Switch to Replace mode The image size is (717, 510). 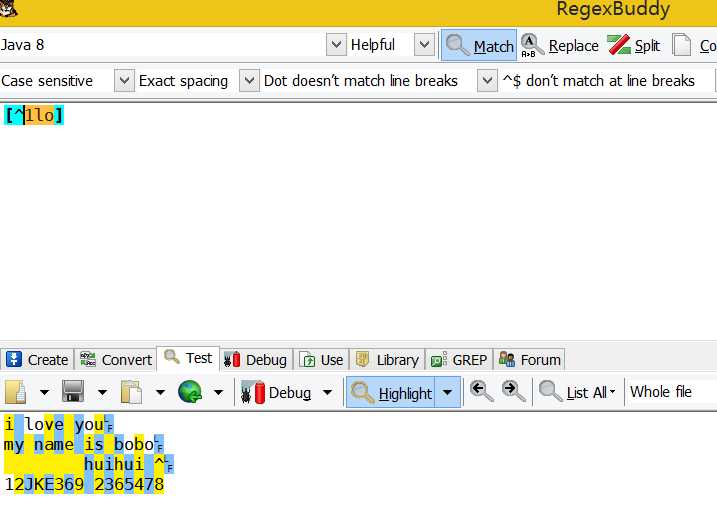click(x=560, y=45)
